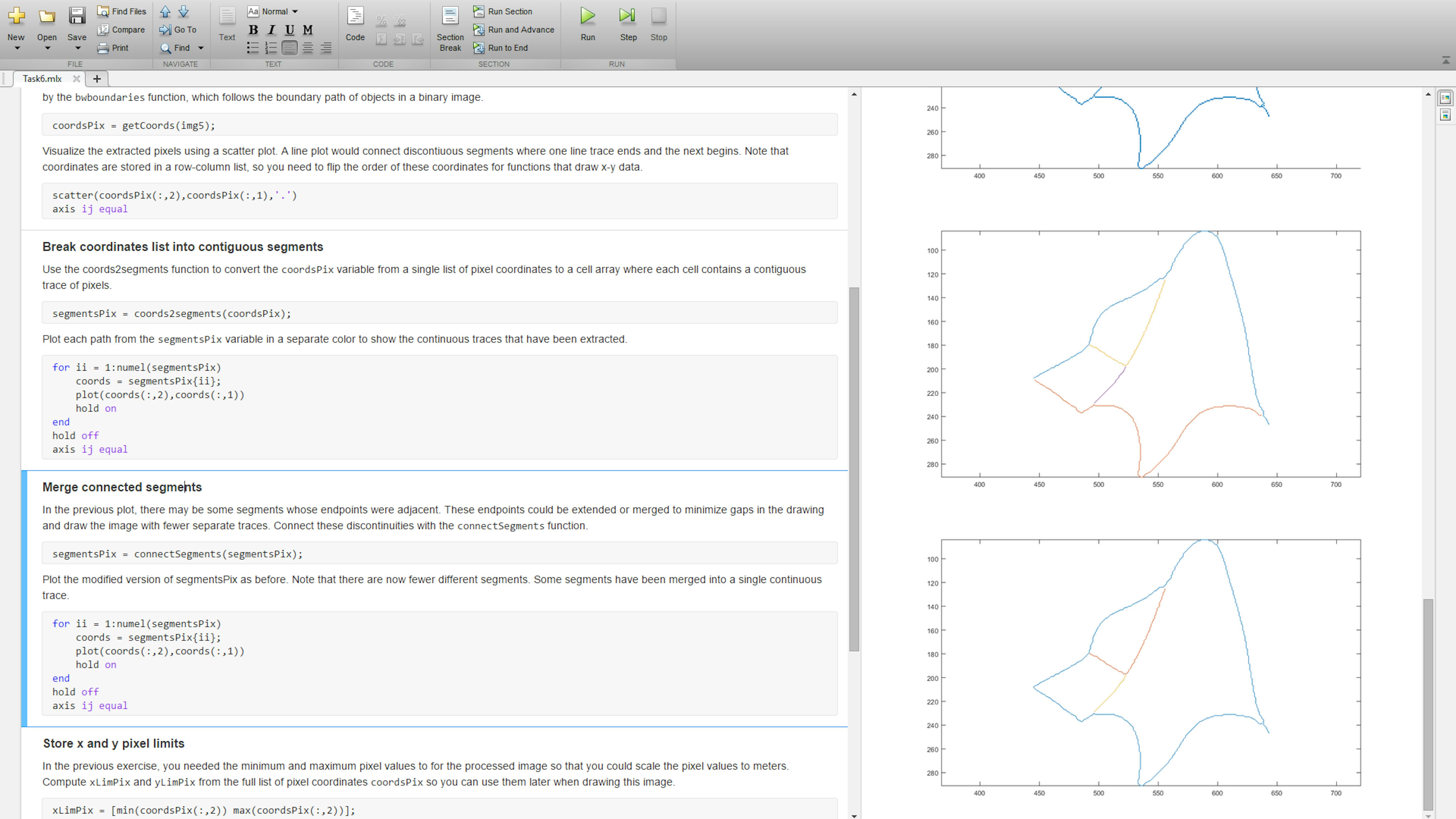This screenshot has height=819, width=1456.
Task: Click the Go To button
Action: [178, 29]
